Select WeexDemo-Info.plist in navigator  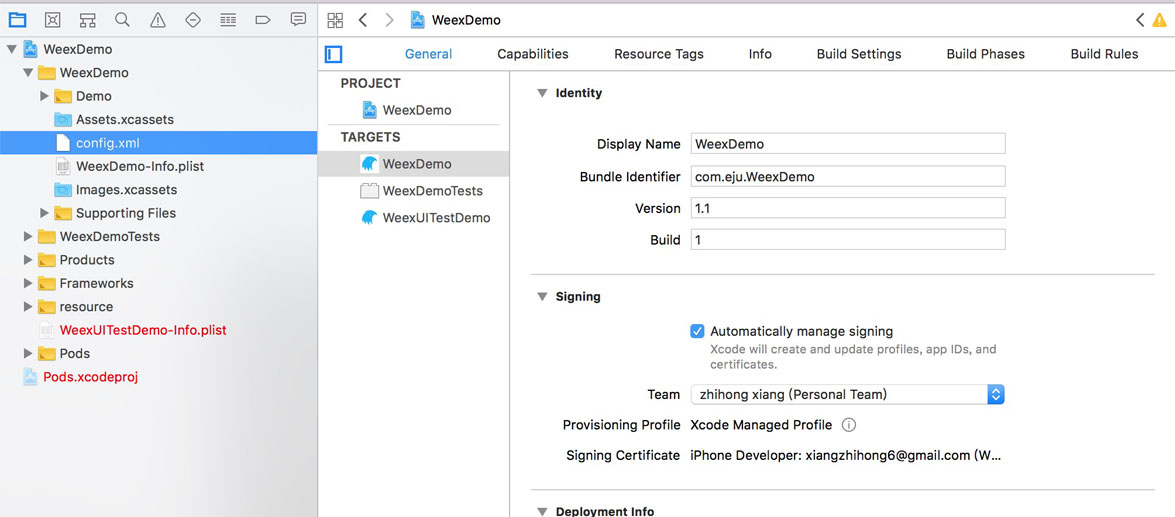pos(140,166)
